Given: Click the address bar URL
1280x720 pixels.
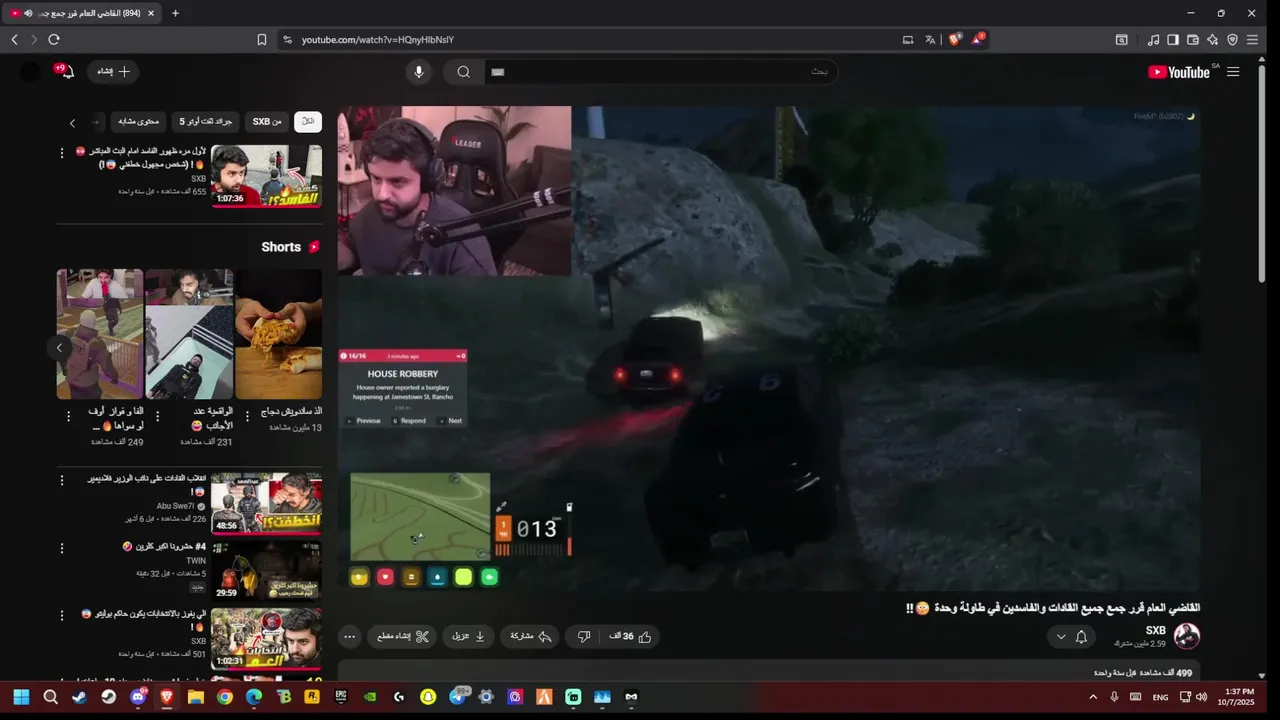Looking at the screenshot, I should pos(378,40).
